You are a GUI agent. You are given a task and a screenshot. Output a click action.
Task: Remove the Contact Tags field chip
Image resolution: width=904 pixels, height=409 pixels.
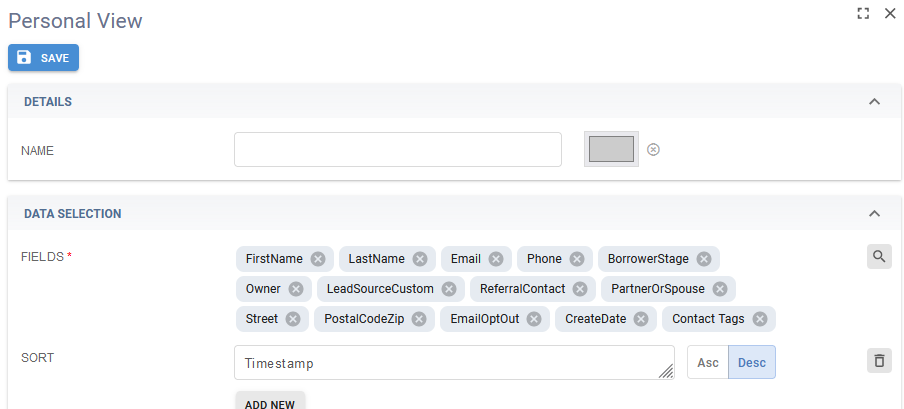click(x=760, y=319)
